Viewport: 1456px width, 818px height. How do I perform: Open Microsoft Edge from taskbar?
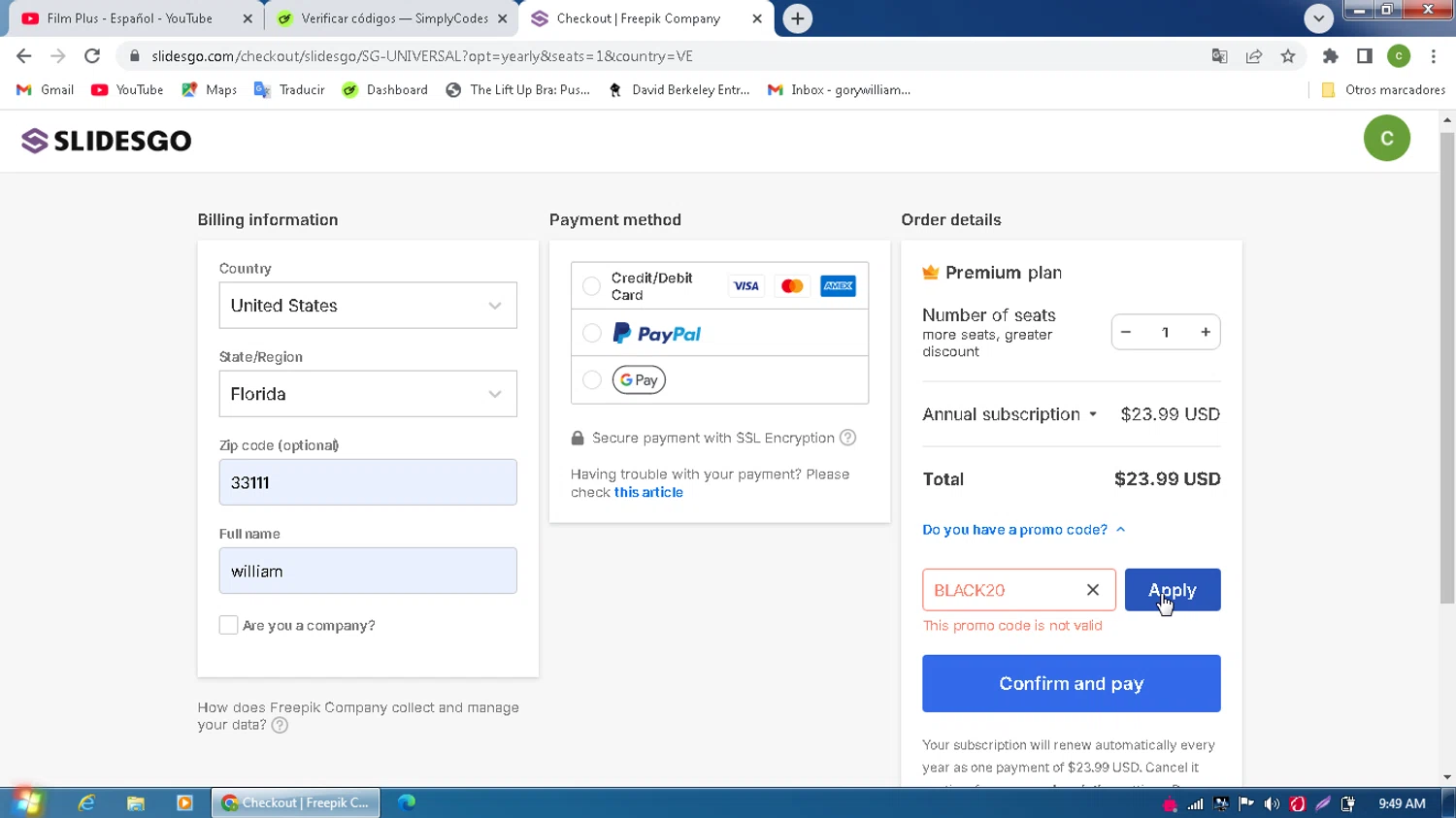click(407, 802)
